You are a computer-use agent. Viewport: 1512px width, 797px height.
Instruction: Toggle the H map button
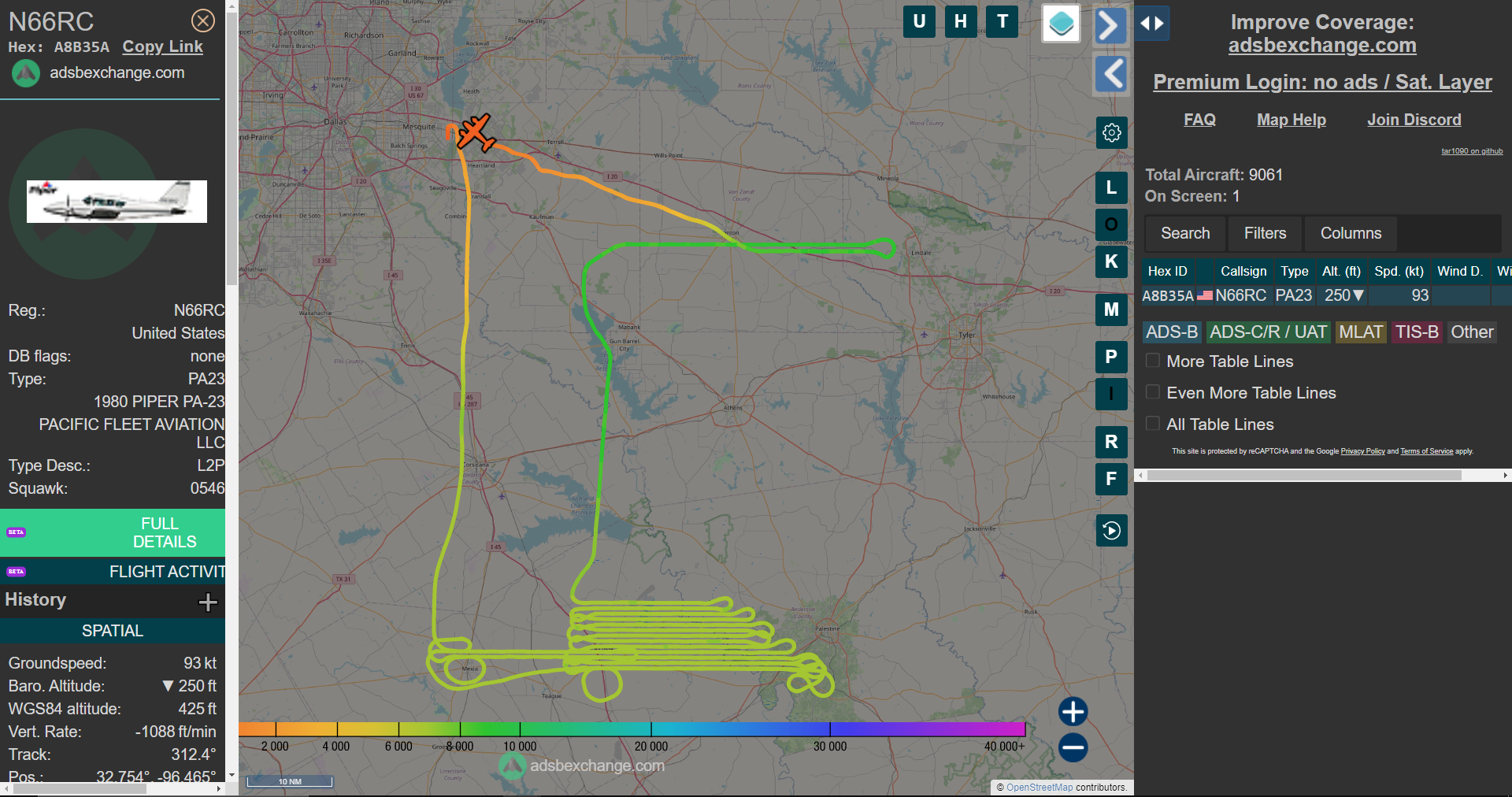point(961,21)
